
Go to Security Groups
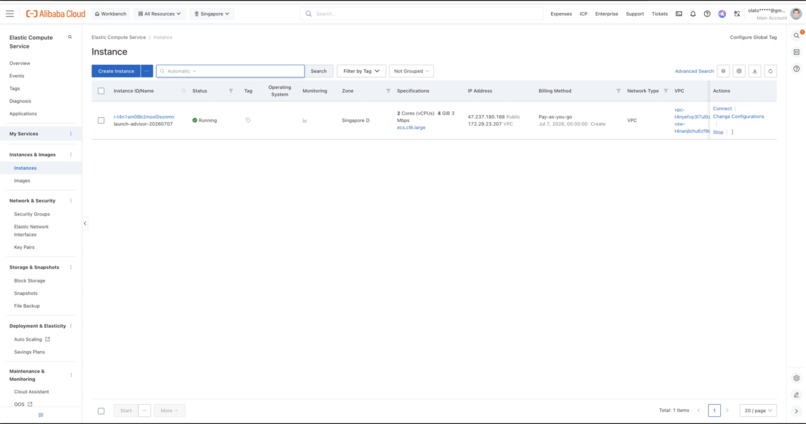click(x=32, y=214)
